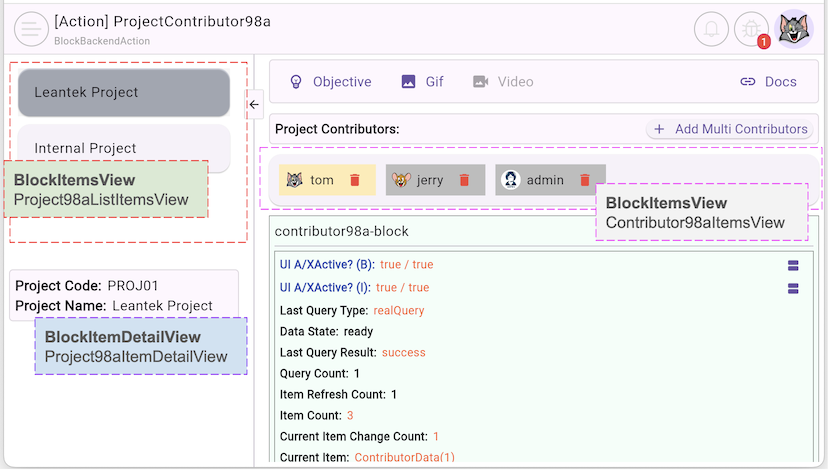This screenshot has width=828, height=470.
Task: Open the bug report icon
Action: [x=751, y=29]
